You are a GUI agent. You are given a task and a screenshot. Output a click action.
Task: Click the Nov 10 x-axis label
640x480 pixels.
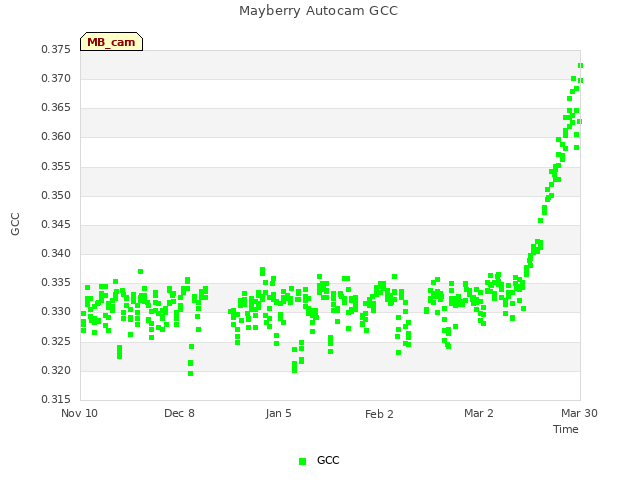[x=79, y=413]
